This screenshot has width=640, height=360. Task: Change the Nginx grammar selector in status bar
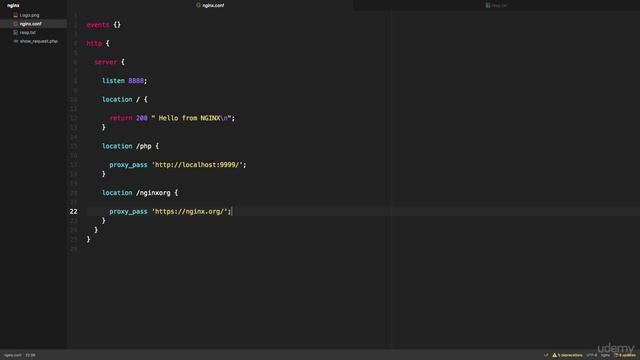point(605,355)
